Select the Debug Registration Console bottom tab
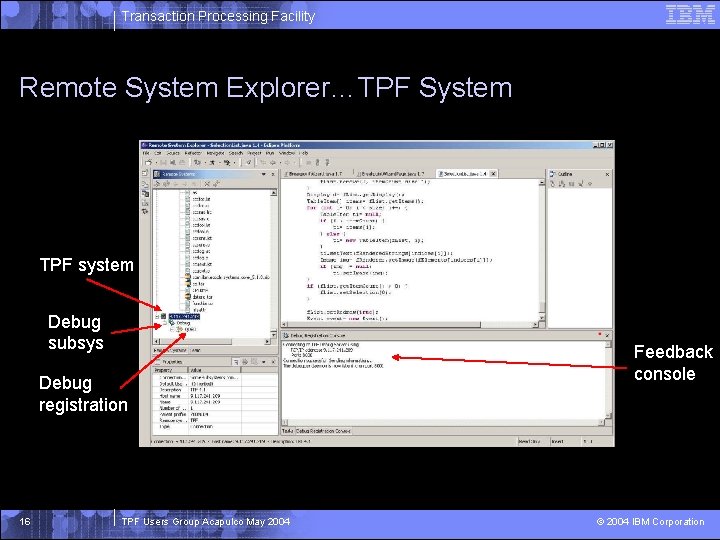 [323, 431]
